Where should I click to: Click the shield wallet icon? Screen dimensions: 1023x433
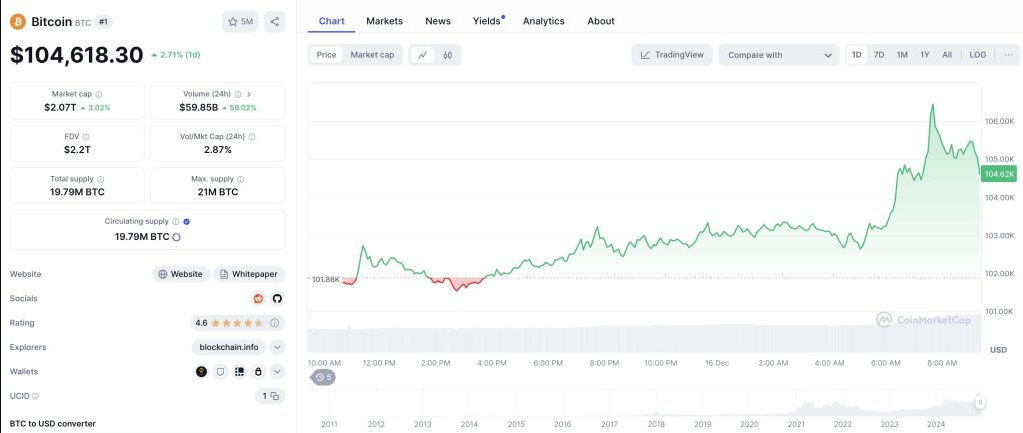point(221,372)
